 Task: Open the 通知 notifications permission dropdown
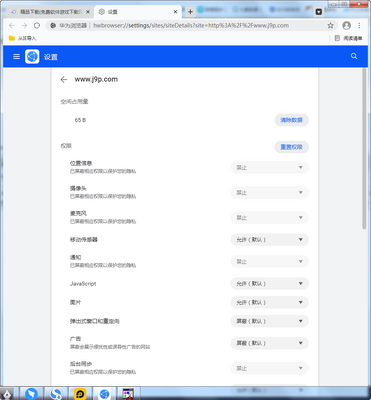(x=270, y=262)
